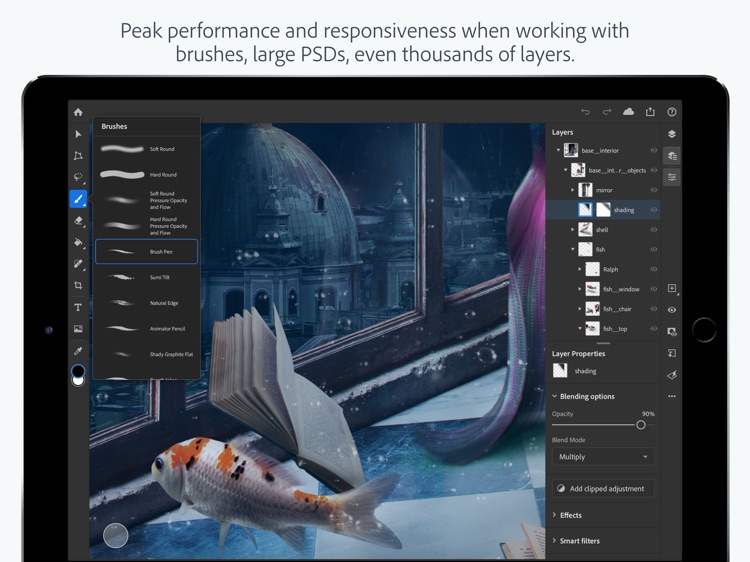Choose the Shady Graphite Flat brush
The width and height of the screenshot is (750, 562).
tap(146, 354)
